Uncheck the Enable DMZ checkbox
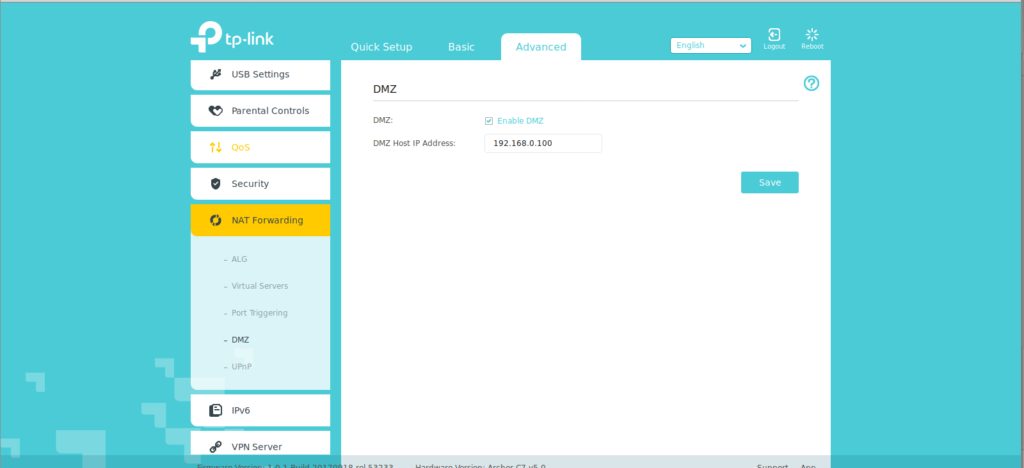Image resolution: width=1024 pixels, height=468 pixels. pos(489,121)
